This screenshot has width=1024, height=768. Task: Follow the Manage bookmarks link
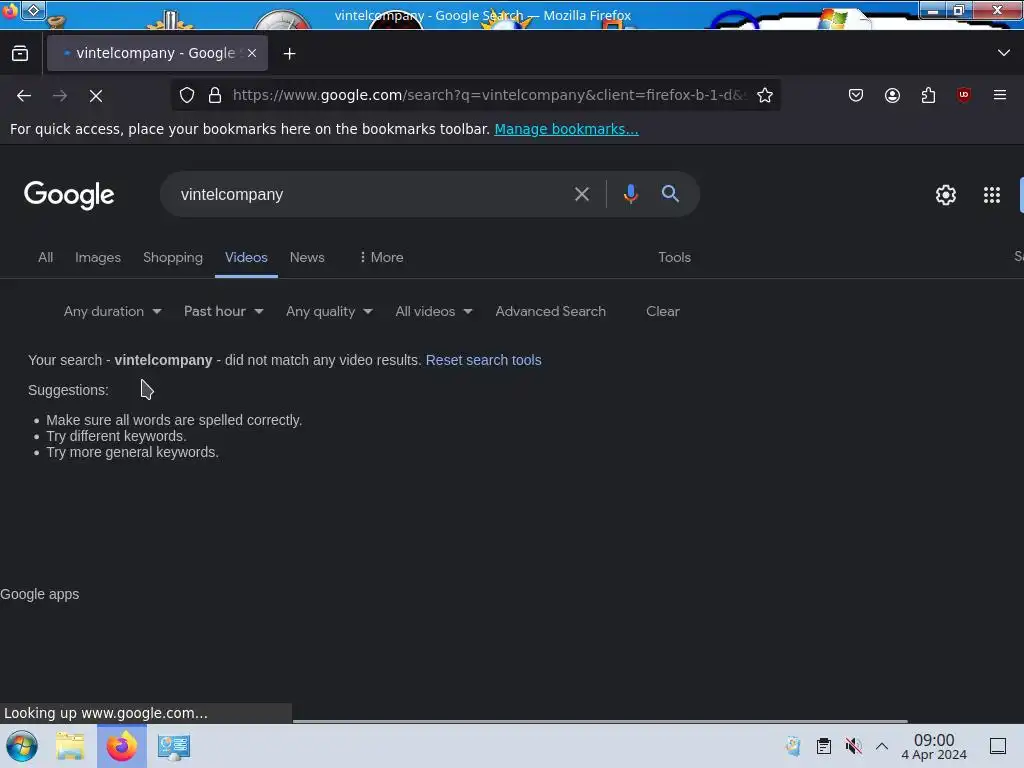tap(566, 129)
